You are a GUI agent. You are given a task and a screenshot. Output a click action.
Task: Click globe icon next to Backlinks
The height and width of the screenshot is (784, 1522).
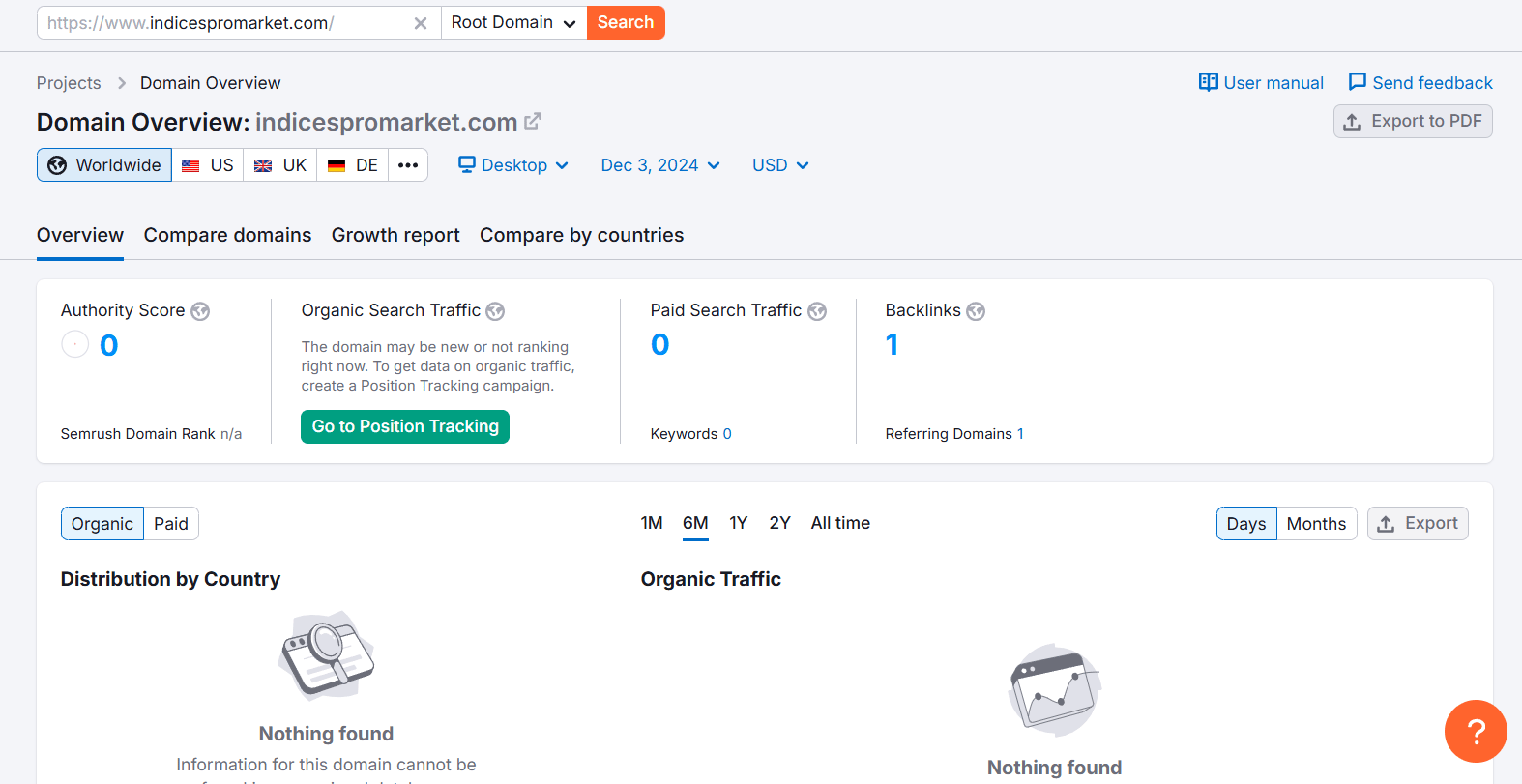tap(976, 311)
